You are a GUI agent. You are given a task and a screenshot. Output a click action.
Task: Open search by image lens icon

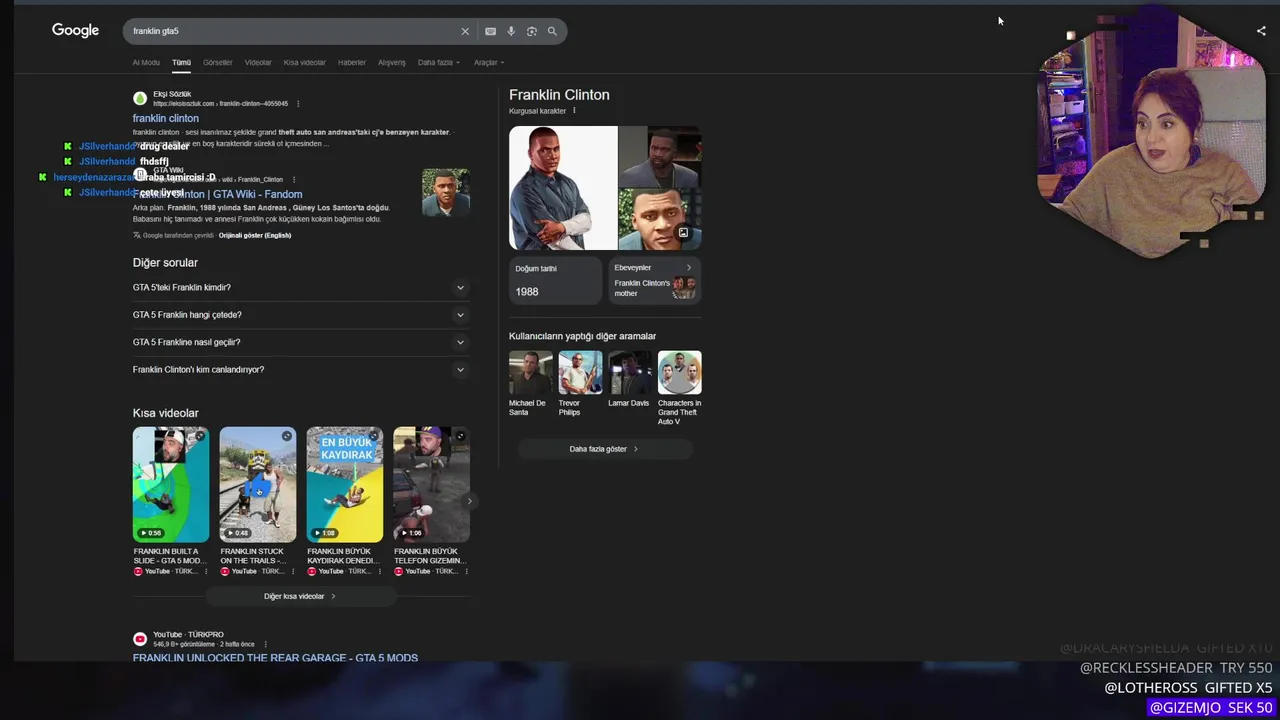531,31
